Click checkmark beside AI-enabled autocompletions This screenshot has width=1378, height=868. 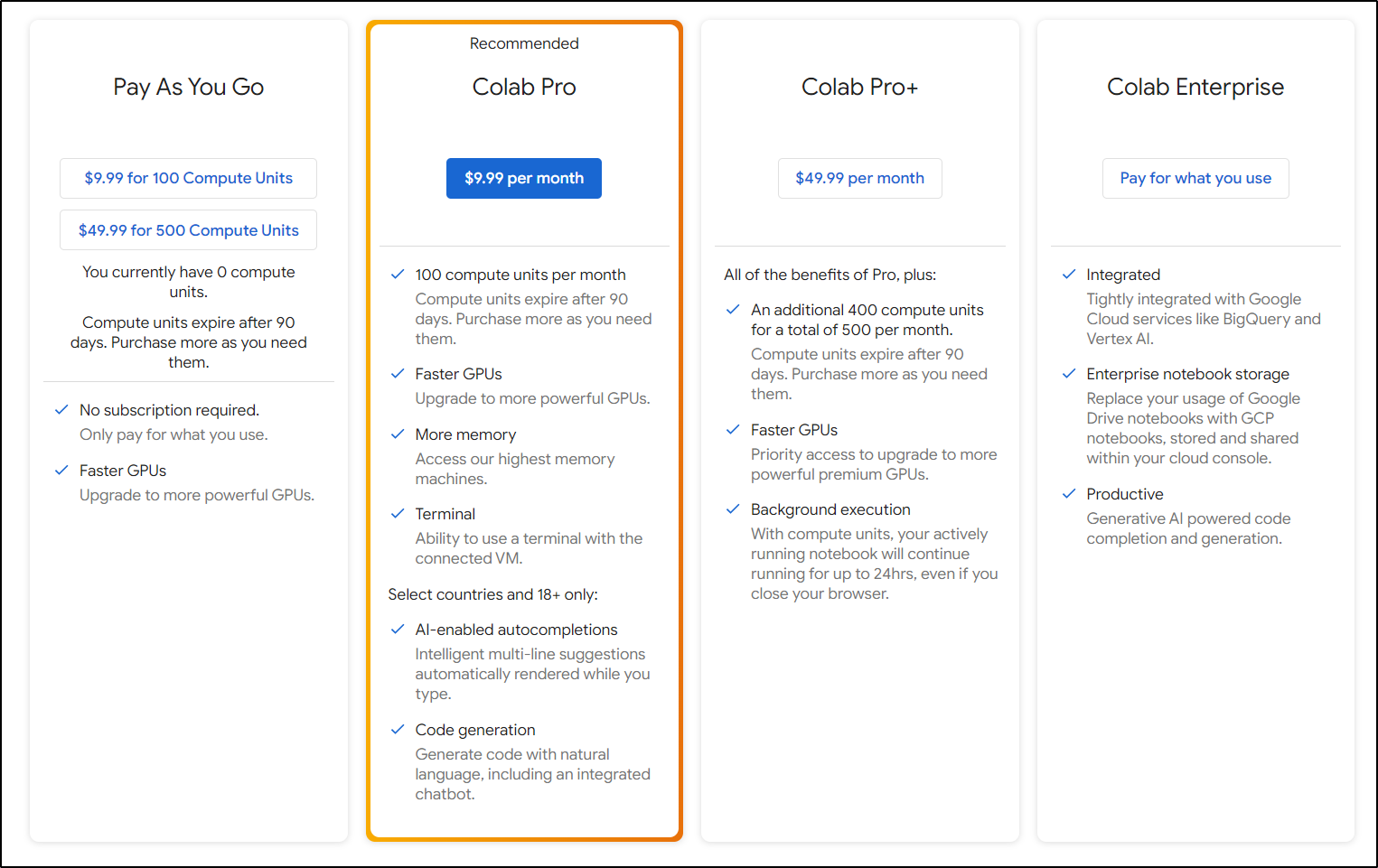397,630
